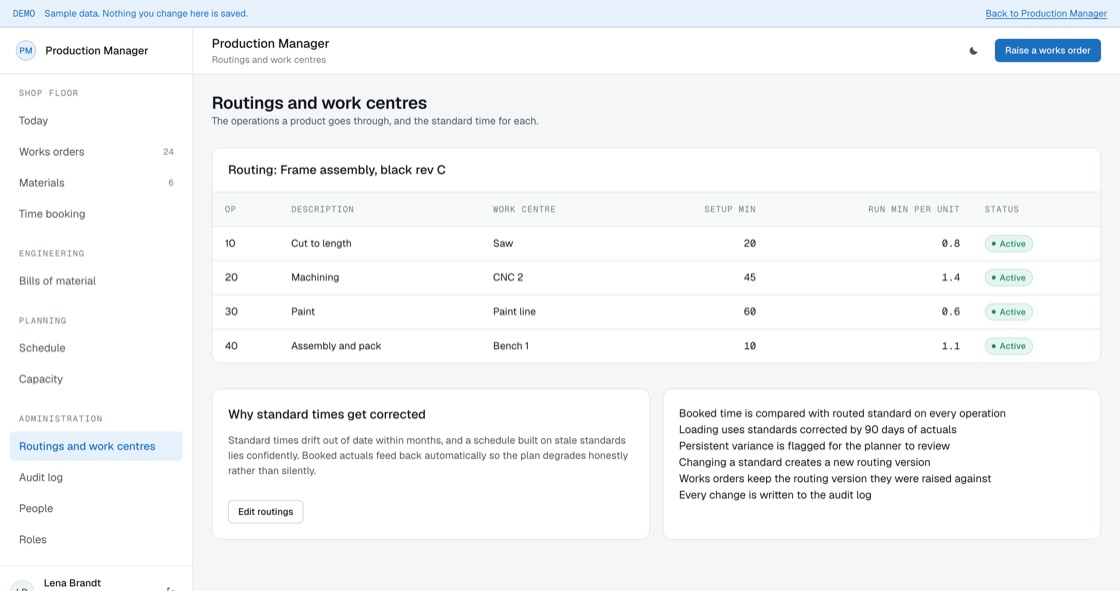
Task: Click the Paint line work centre cell
Action: pos(514,312)
